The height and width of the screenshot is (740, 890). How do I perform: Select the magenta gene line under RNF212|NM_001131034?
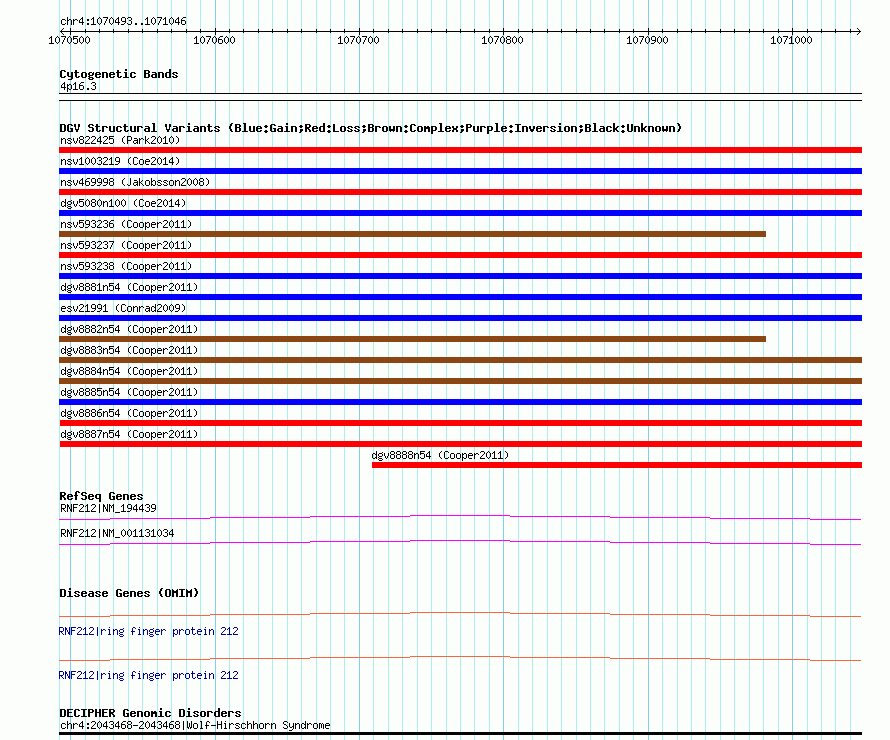(x=460, y=542)
